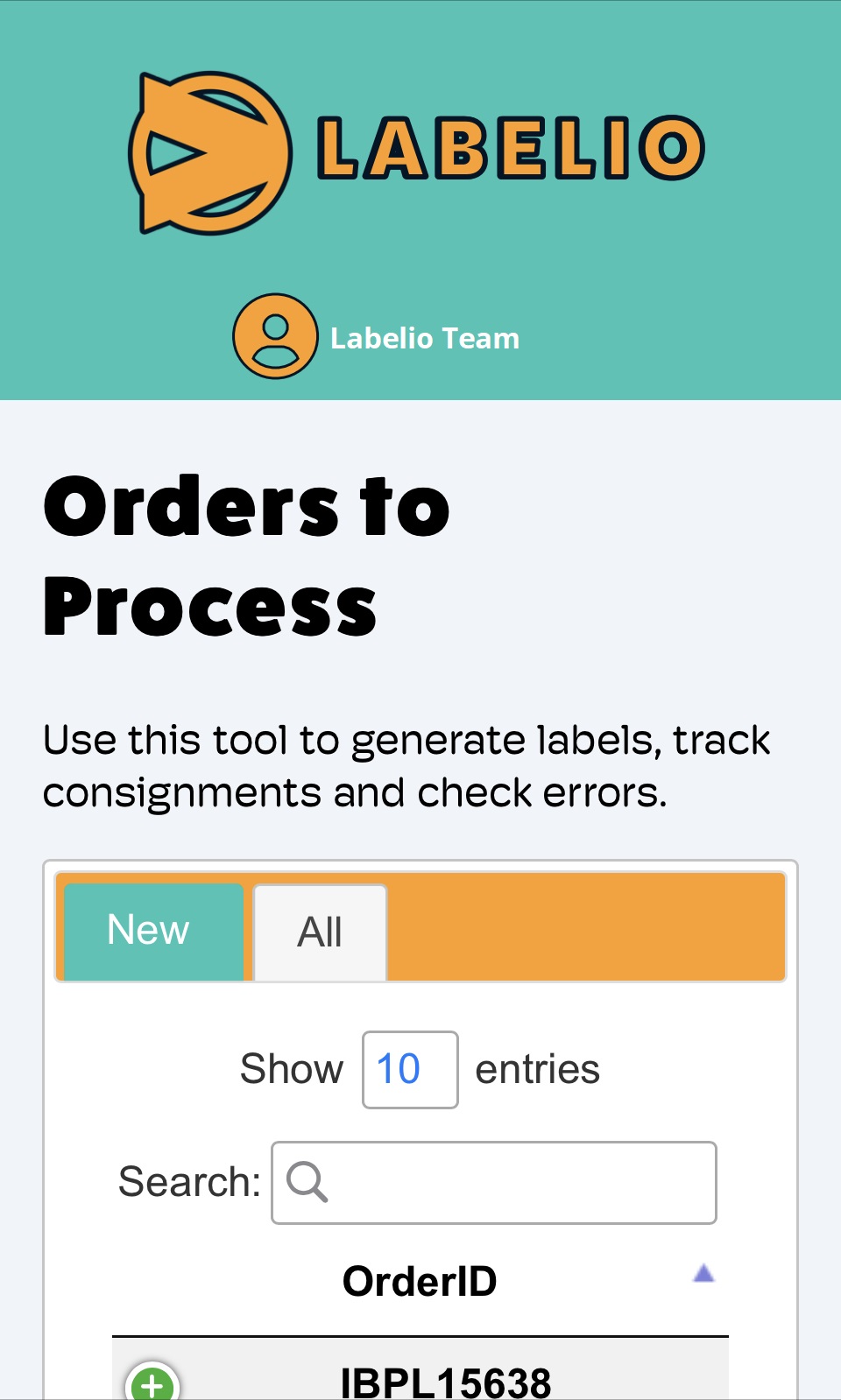Click the magnifier icon in the search box
841x1400 pixels.
pos(307,1182)
